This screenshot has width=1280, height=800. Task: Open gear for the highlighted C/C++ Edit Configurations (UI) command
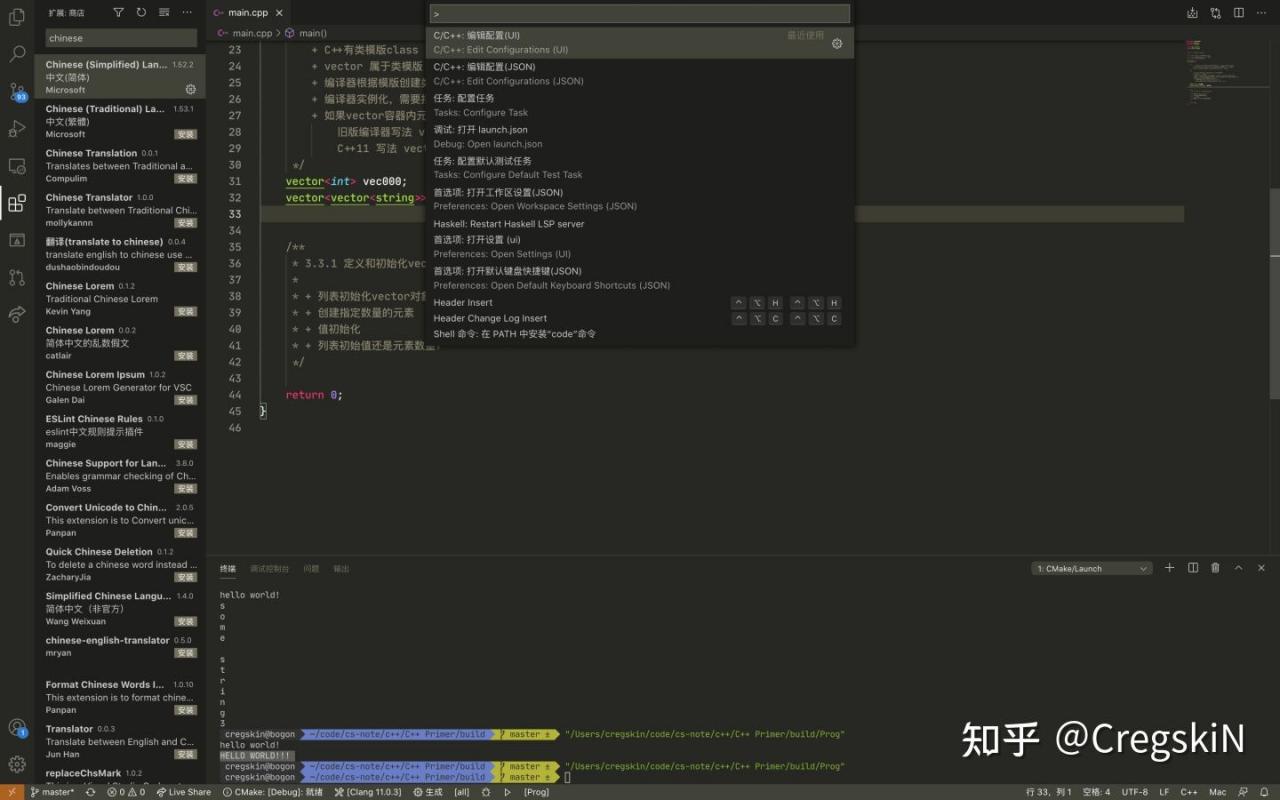point(837,43)
